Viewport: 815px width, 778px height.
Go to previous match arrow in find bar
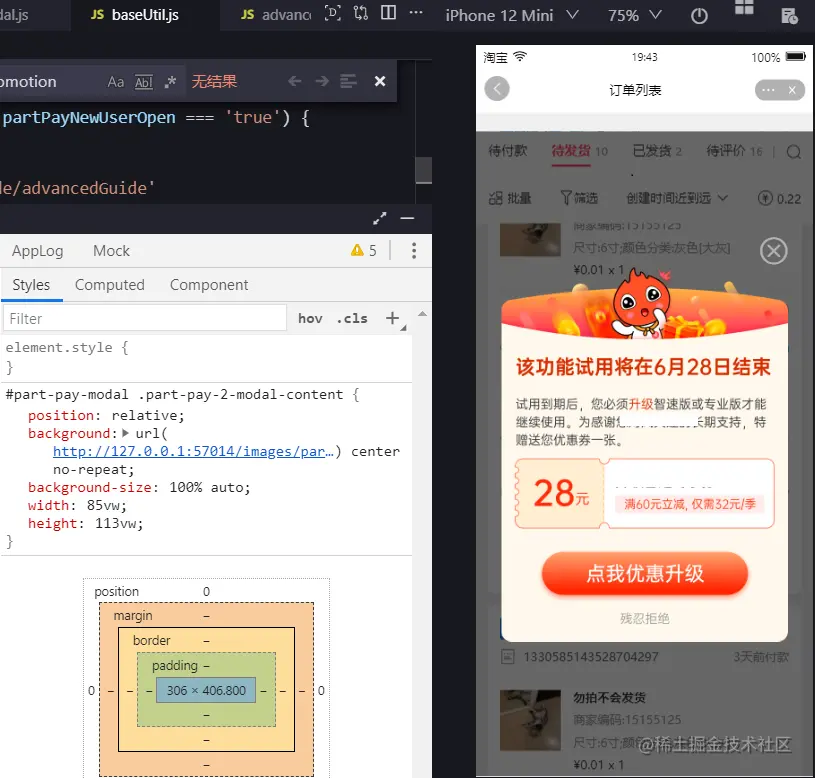[x=295, y=81]
